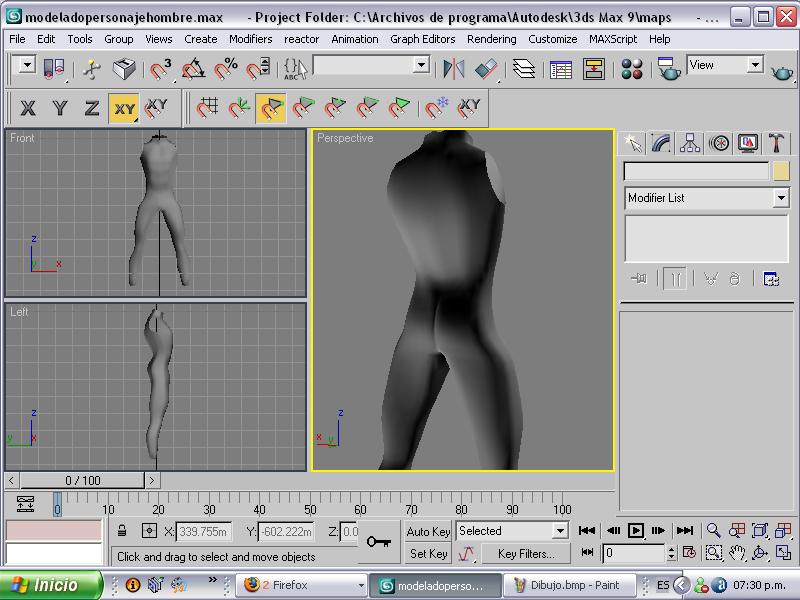Click the Mirror tool icon
800x600 pixels.
pyautogui.click(x=454, y=69)
